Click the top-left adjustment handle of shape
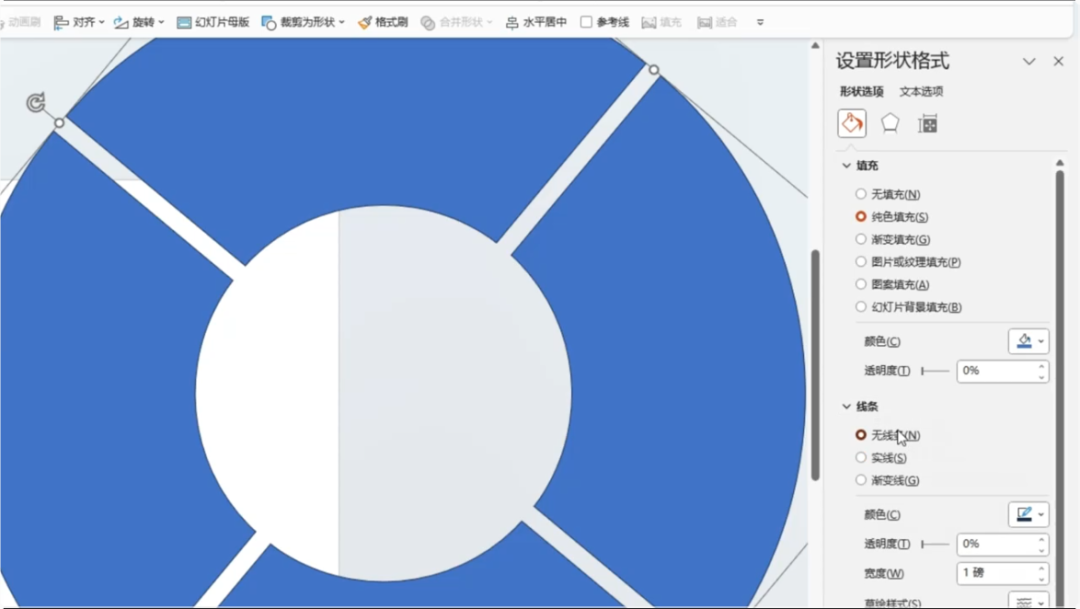Viewport: 1080px width, 609px height. [x=59, y=123]
